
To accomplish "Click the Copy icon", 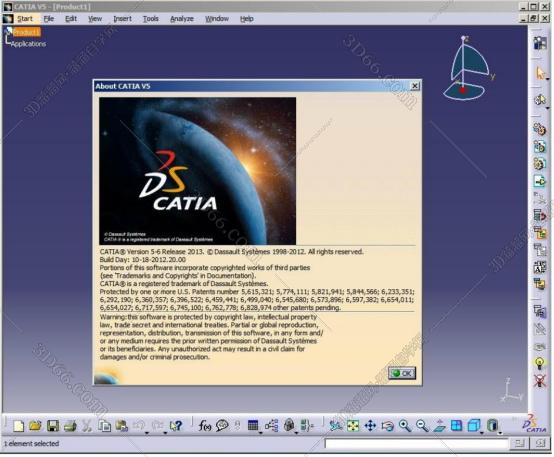I will point(104,426).
